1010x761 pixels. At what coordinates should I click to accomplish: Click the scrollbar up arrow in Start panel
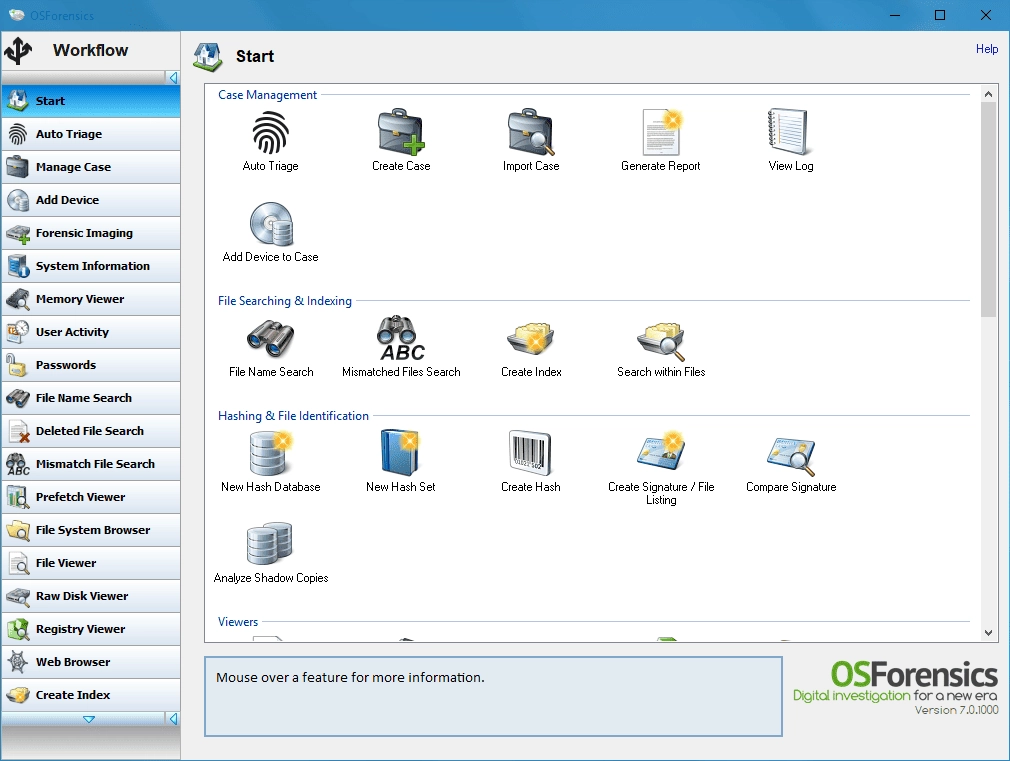988,94
